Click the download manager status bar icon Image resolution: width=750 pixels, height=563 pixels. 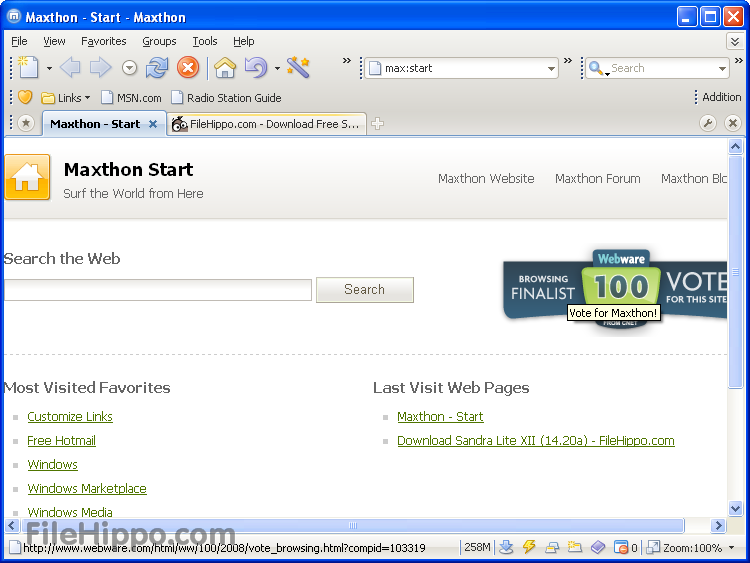tap(506, 547)
